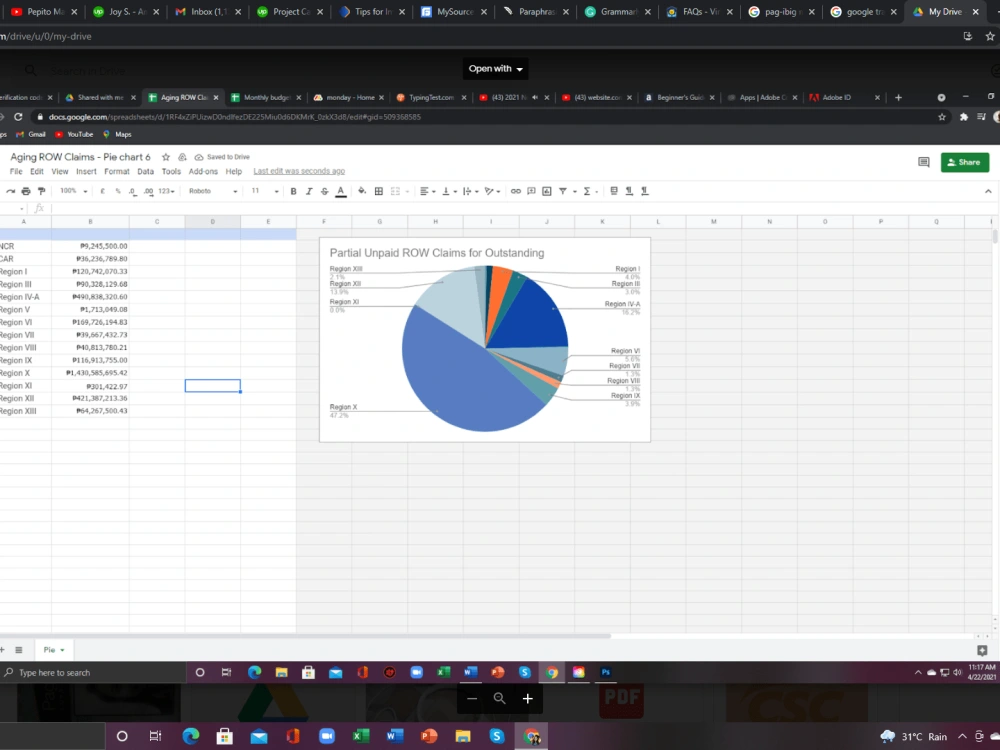Open the 100% zoom dropdown
Image resolution: width=1000 pixels, height=750 pixels.
click(73, 191)
